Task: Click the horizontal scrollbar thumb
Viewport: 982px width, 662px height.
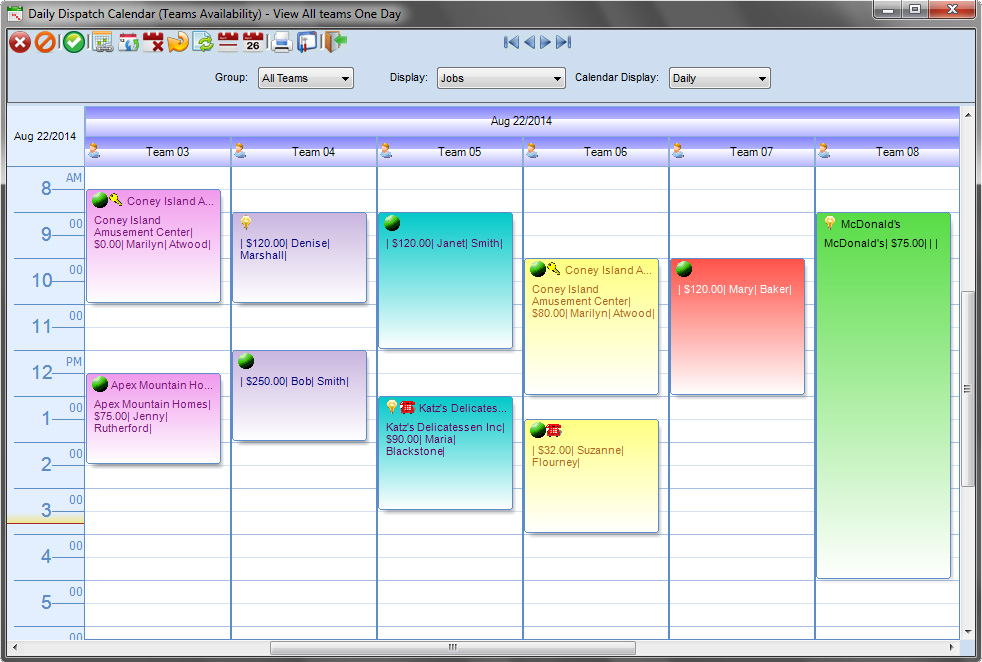Action: 453,647
